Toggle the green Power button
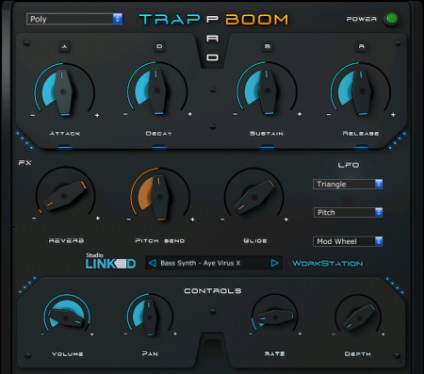424x374 pixels. [391, 19]
